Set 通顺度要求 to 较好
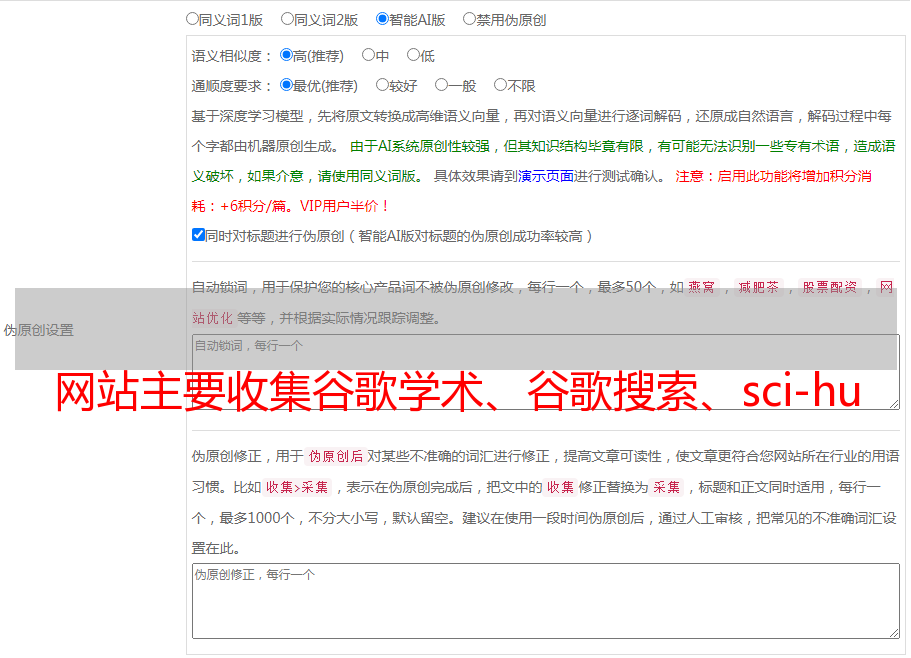The height and width of the screenshot is (658, 911). 382,85
